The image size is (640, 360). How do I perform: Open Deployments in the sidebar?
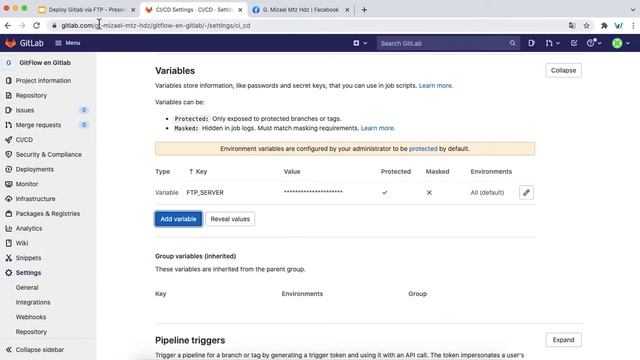(x=35, y=169)
